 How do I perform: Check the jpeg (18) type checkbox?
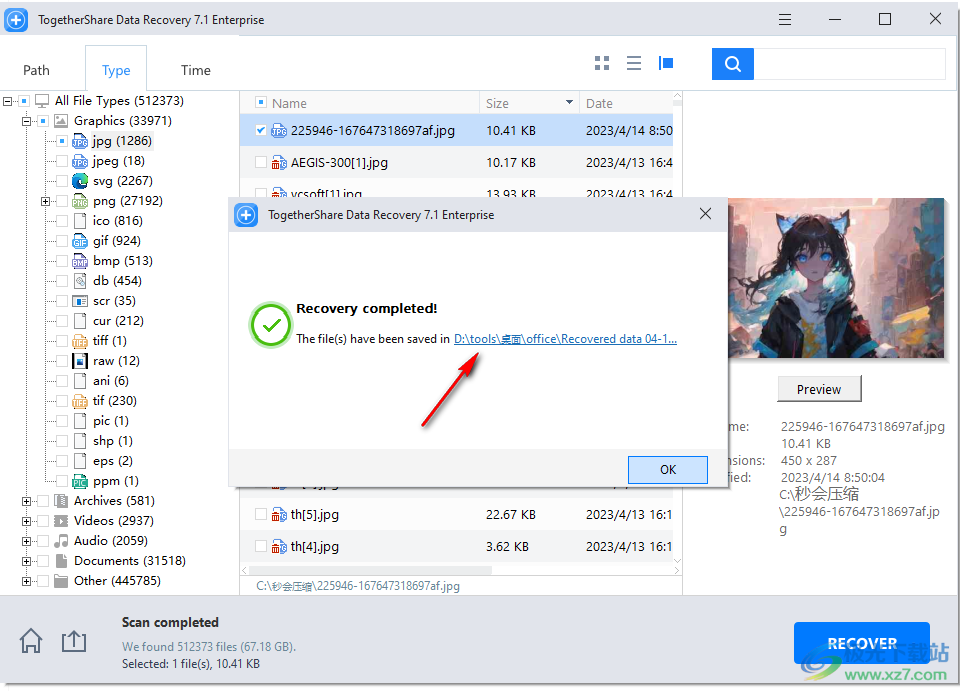[x=61, y=162]
